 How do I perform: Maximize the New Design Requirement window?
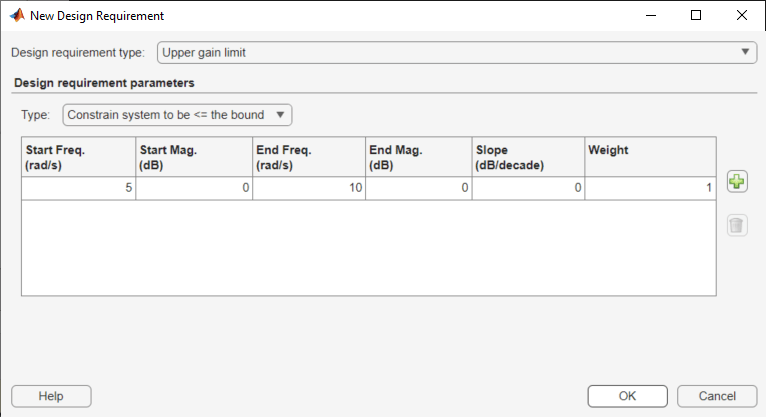point(696,16)
